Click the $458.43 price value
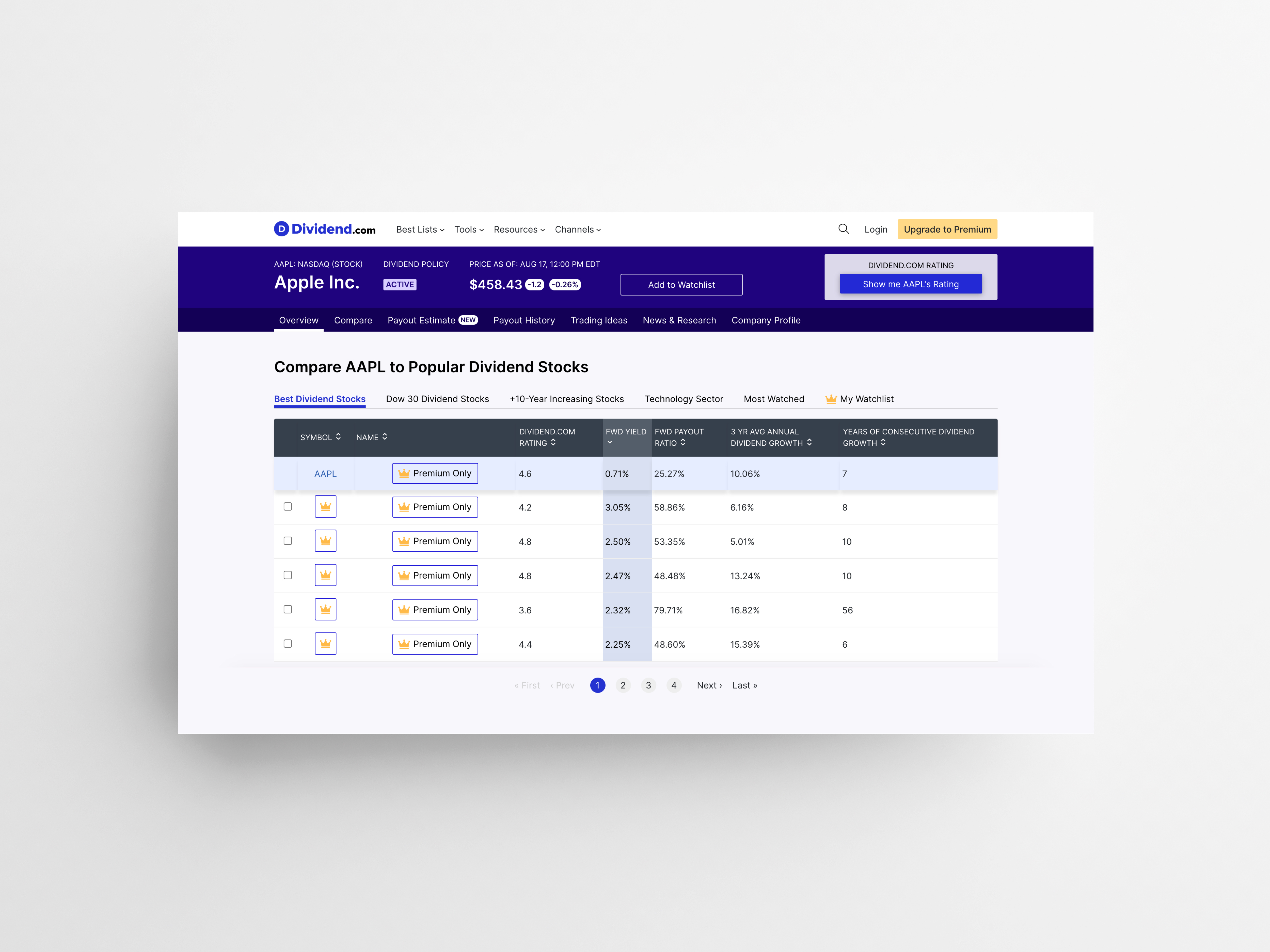Screen dimensions: 1270x952 click(496, 285)
